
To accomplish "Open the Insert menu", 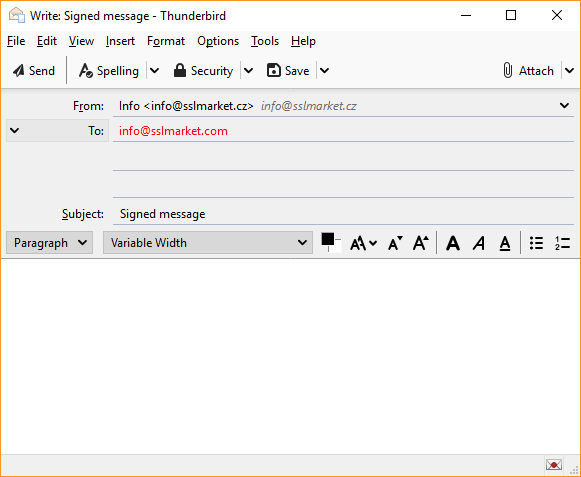I will coord(120,41).
